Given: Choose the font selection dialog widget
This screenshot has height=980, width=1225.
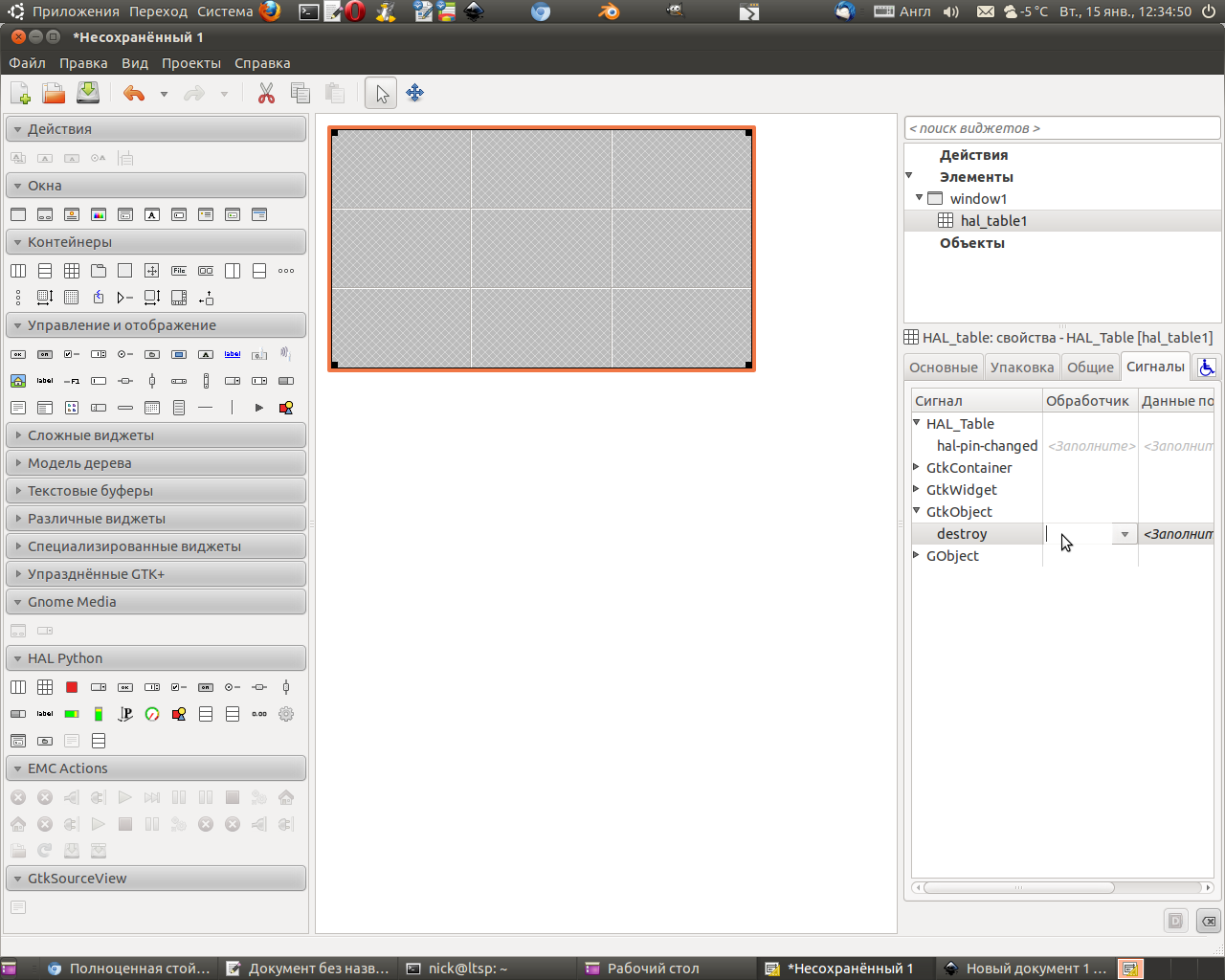Looking at the screenshot, I should point(152,214).
